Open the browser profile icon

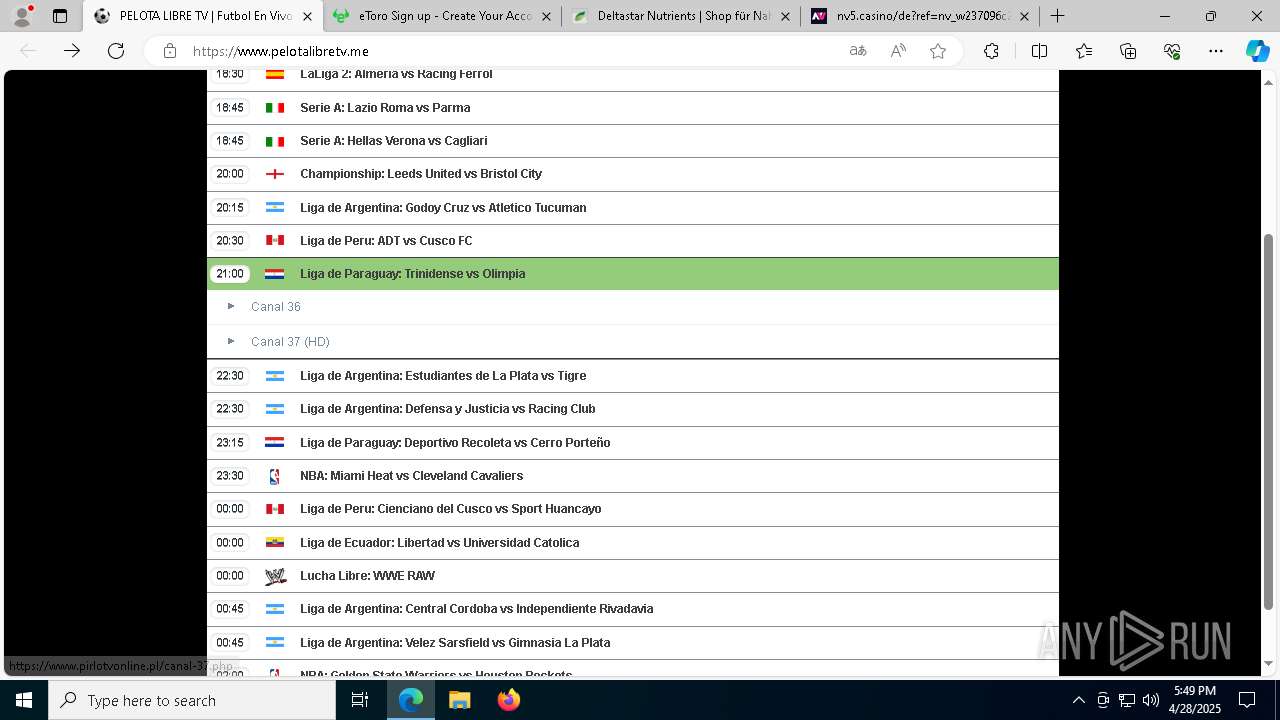tap(22, 16)
